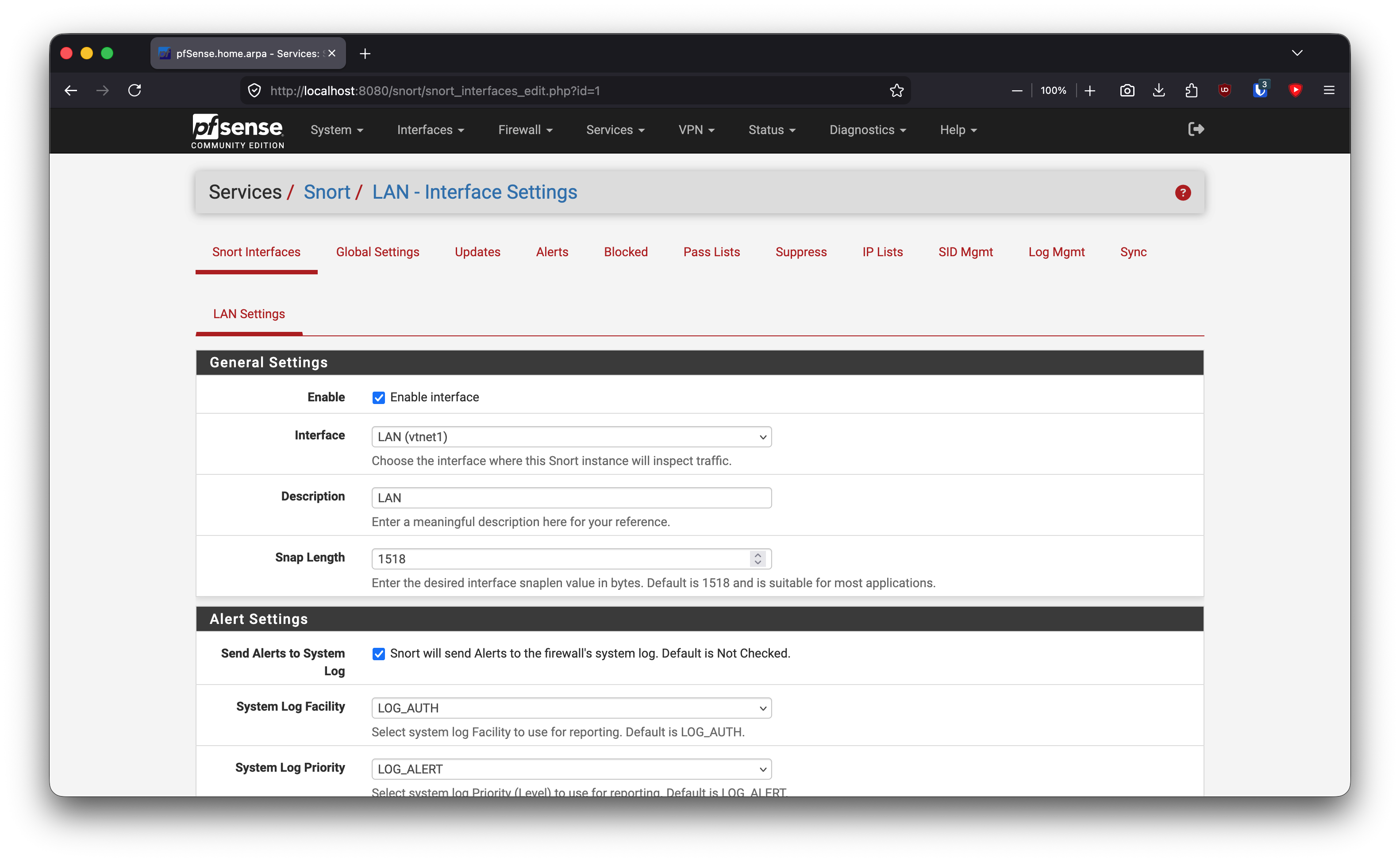Viewport: 1400px width, 862px height.
Task: Open the System menu
Action: 336,130
